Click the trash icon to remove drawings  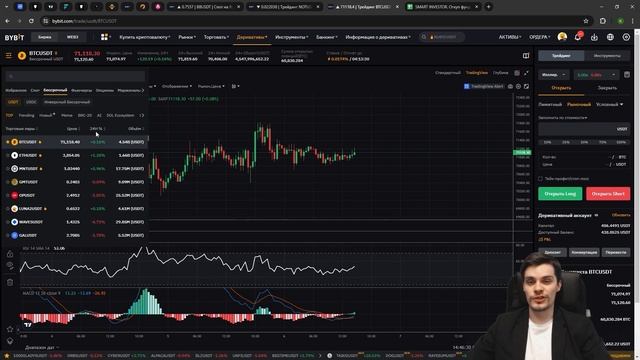[10, 282]
